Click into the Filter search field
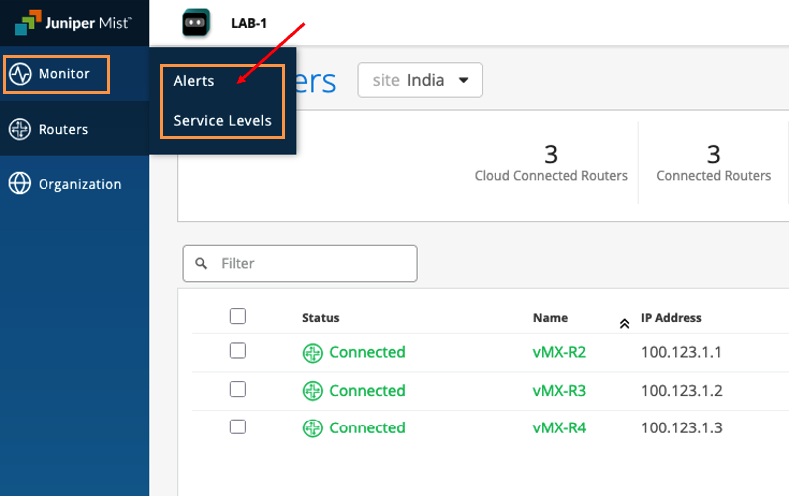This screenshot has width=791, height=497. pos(310,264)
